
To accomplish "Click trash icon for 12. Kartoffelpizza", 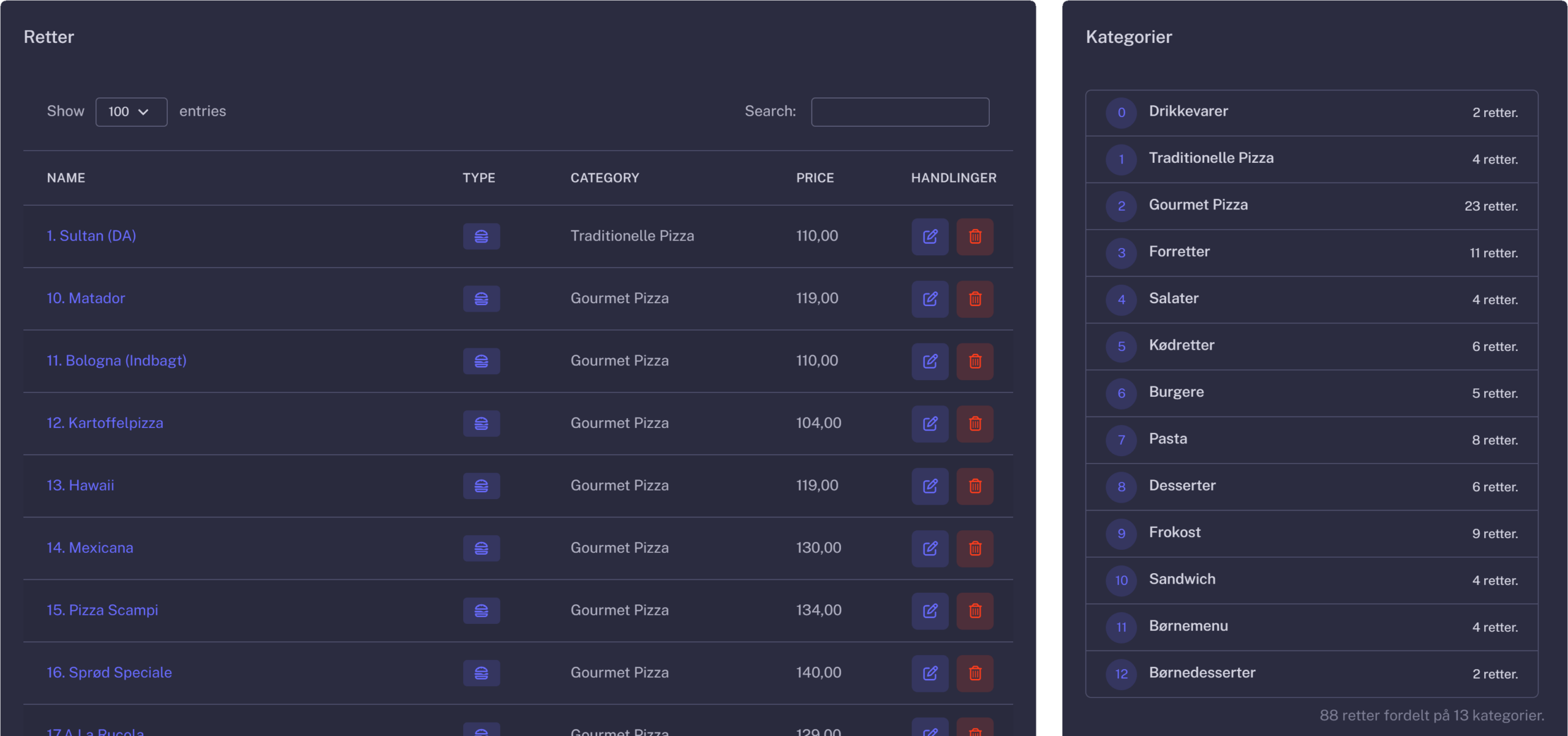I will (x=975, y=424).
